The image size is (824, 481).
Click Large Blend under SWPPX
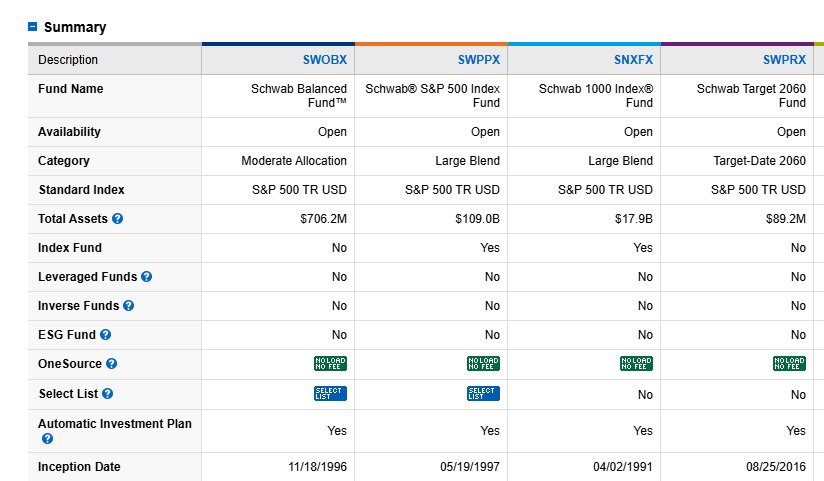[x=467, y=161]
